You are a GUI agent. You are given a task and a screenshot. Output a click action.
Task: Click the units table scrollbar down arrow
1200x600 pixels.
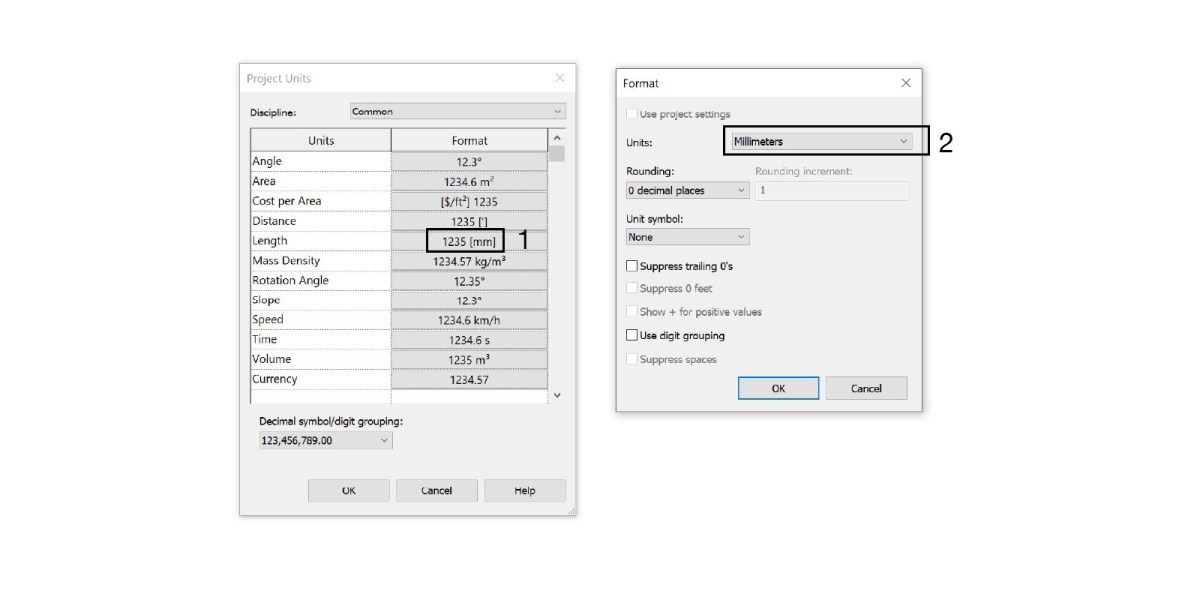[x=559, y=394]
